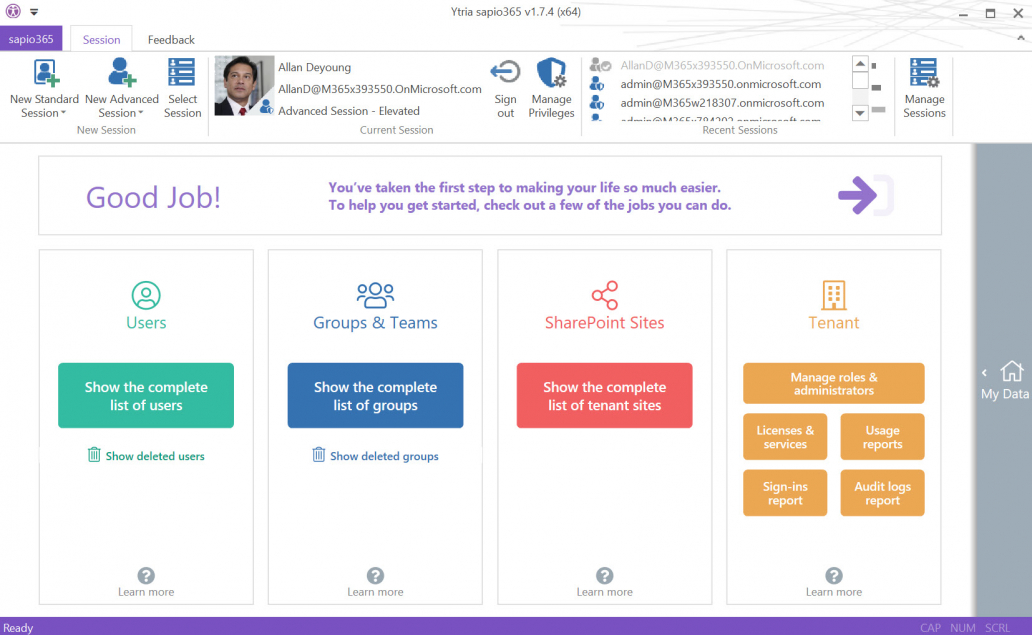Click the SharePoint Sites share icon
1032x635 pixels.
coord(605,295)
